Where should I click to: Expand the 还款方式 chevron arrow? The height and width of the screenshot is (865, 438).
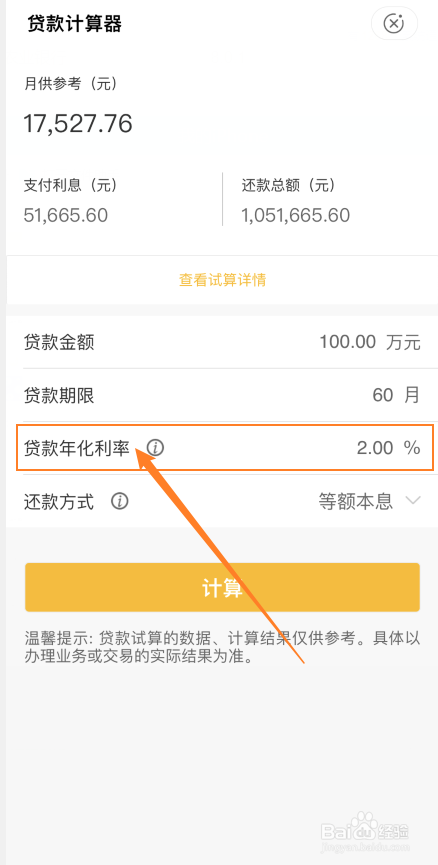pos(413,501)
